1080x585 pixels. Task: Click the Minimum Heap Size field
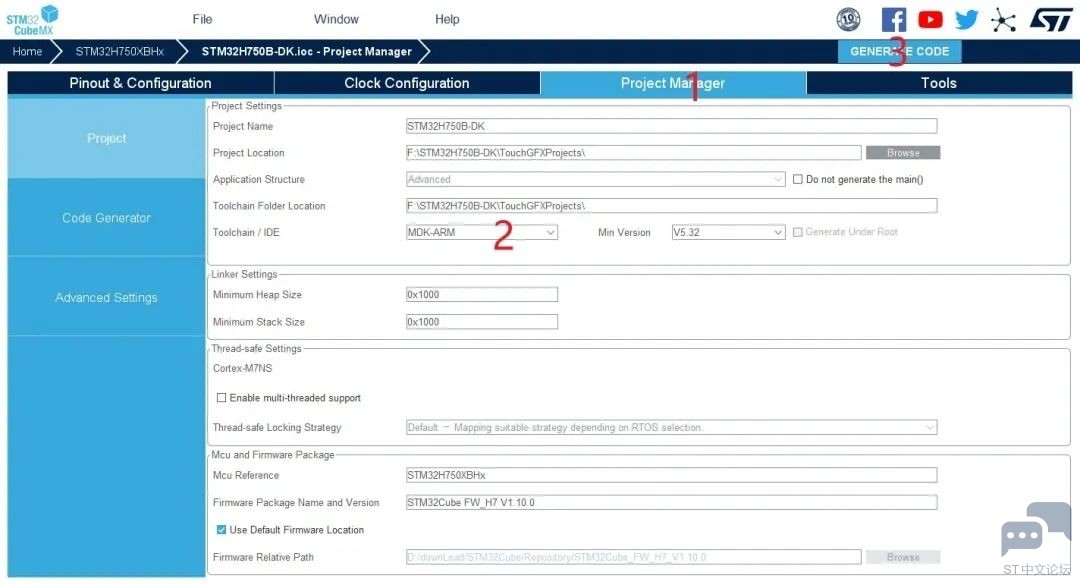(x=481, y=294)
